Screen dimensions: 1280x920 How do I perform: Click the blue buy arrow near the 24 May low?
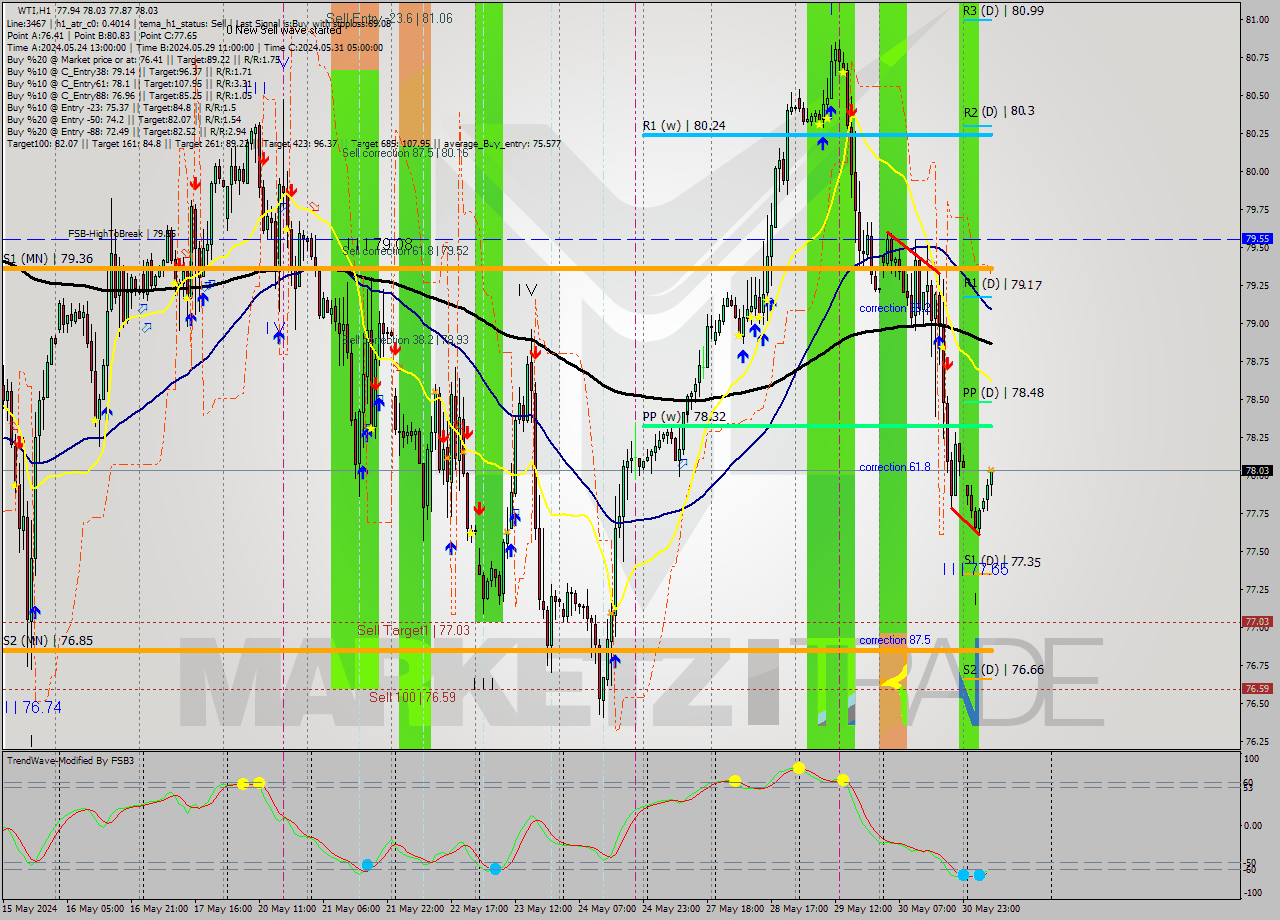615,660
